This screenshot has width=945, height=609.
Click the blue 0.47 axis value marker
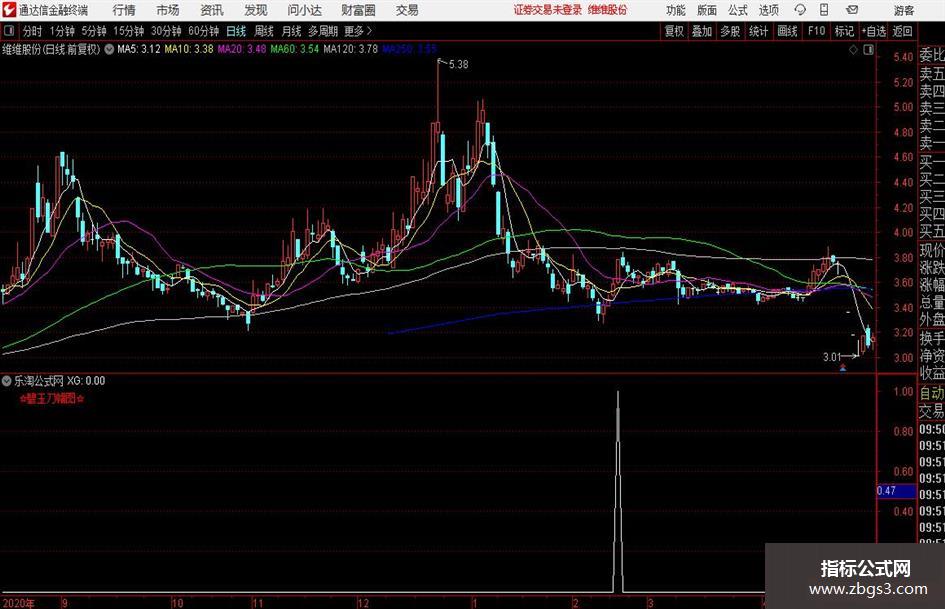tap(896, 491)
